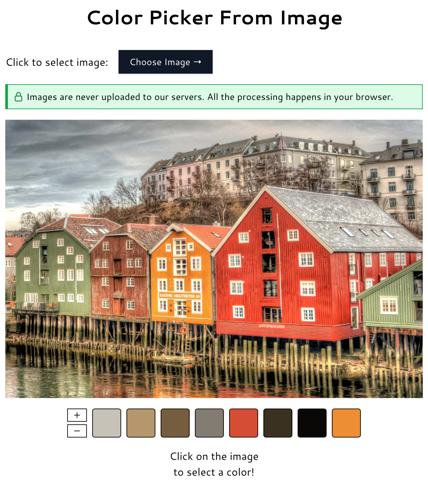Select the light gray color swatch

pyautogui.click(x=107, y=423)
